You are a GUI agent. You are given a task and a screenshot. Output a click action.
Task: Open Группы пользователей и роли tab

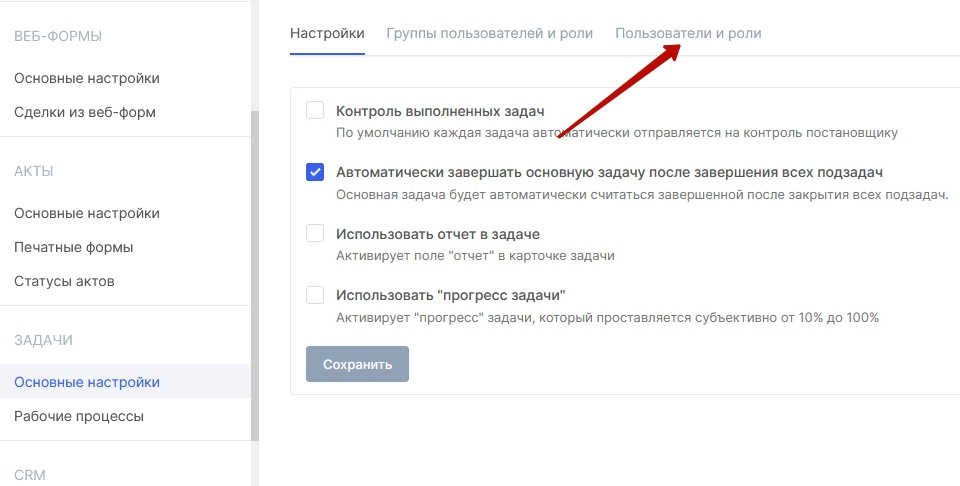point(489,33)
